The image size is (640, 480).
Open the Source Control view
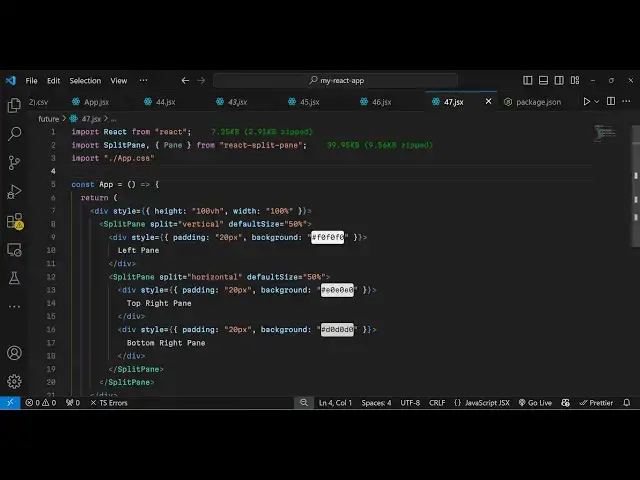pyautogui.click(x=14, y=162)
